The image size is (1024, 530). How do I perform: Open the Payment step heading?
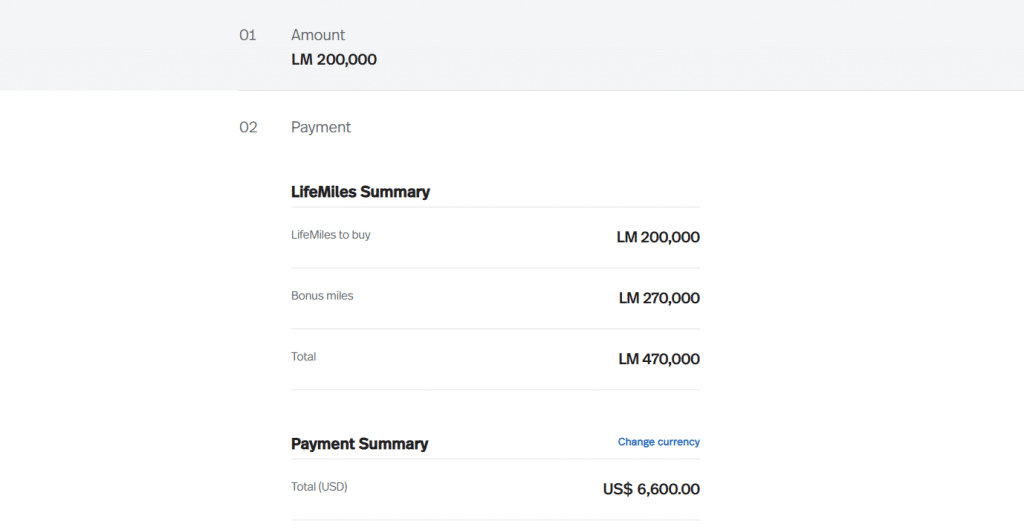321,127
